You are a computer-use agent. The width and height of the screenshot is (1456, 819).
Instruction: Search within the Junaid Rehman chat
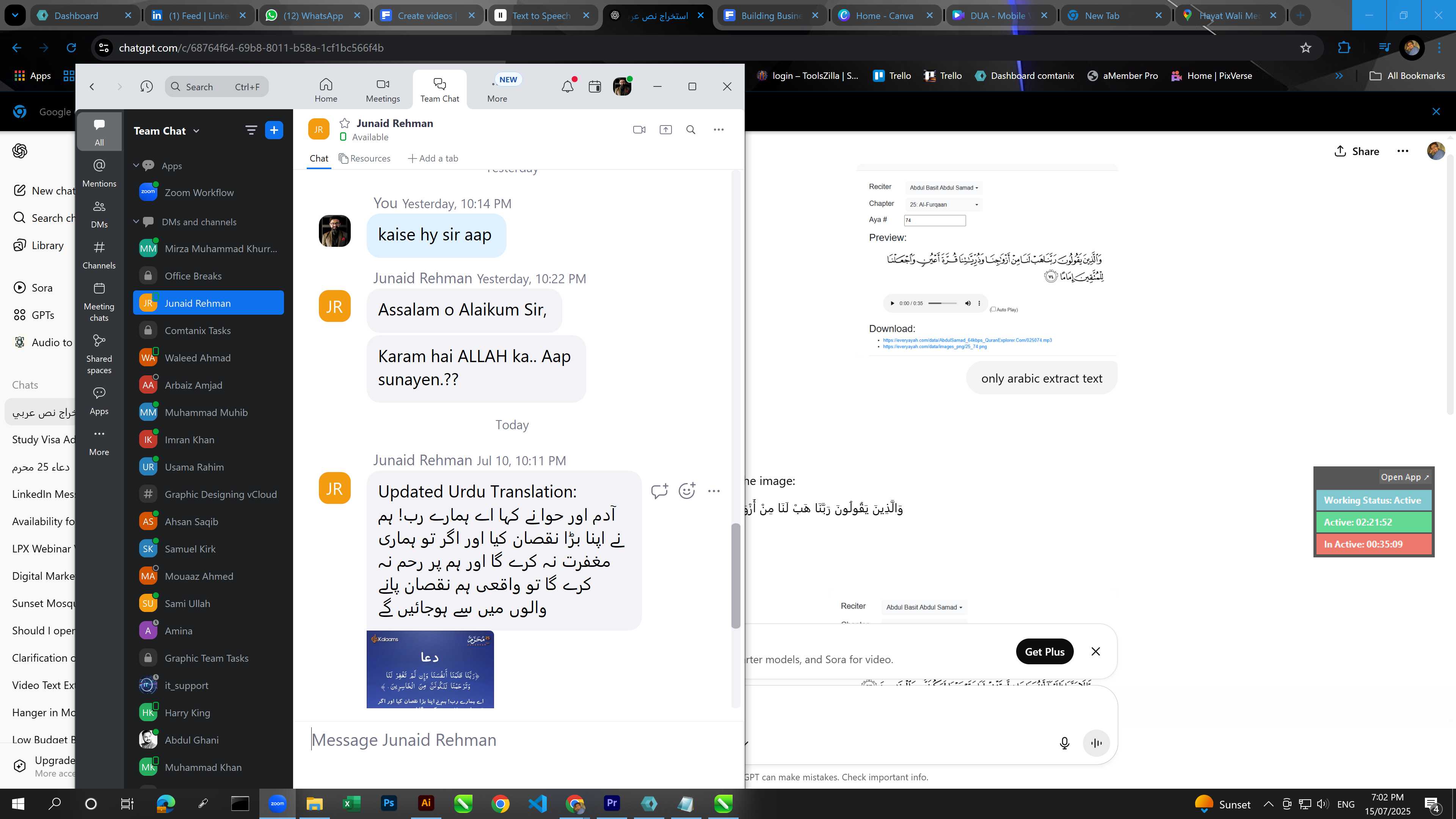tap(691, 129)
